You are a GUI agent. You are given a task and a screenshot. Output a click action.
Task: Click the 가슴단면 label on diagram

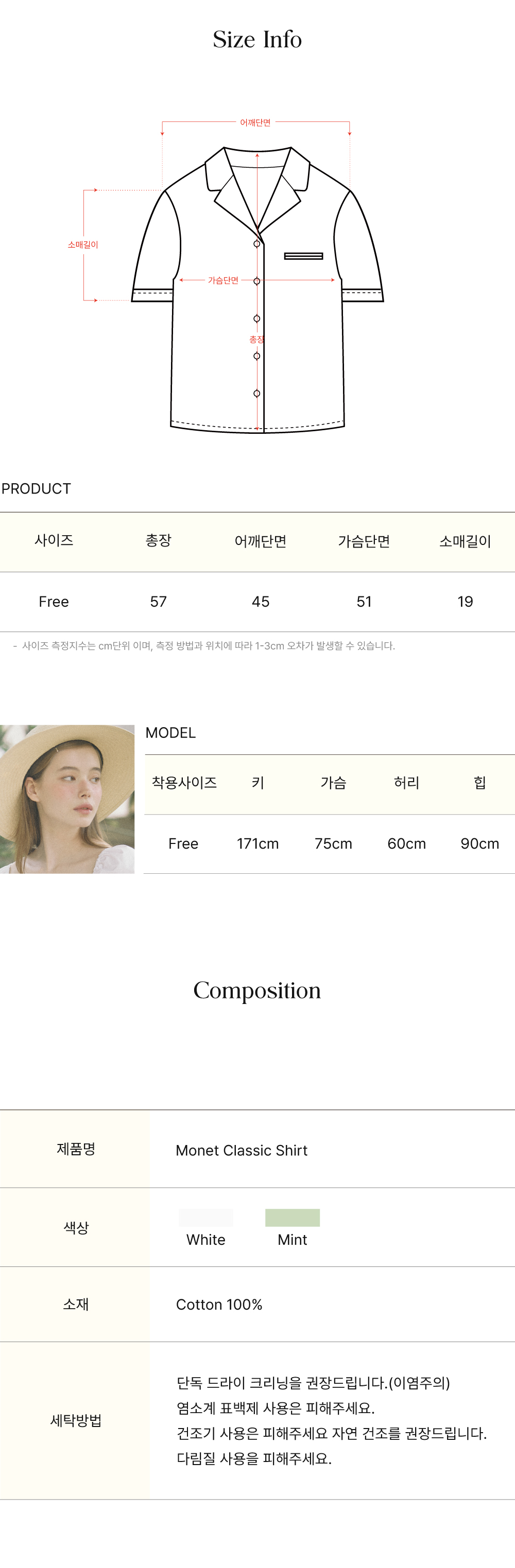(223, 280)
